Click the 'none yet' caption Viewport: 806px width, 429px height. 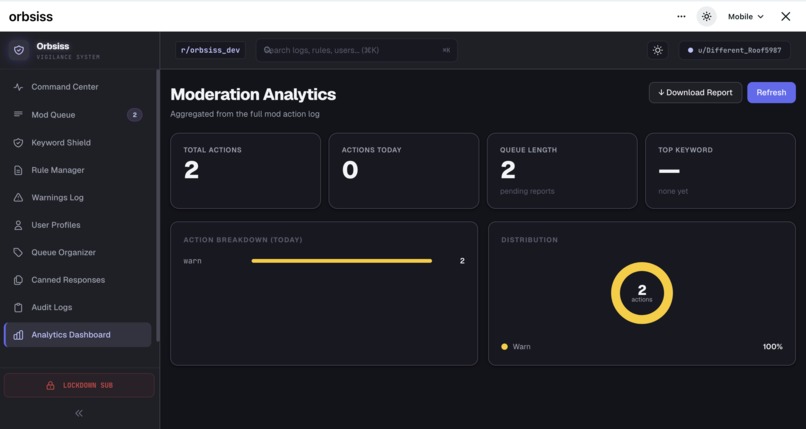pyautogui.click(x=673, y=191)
